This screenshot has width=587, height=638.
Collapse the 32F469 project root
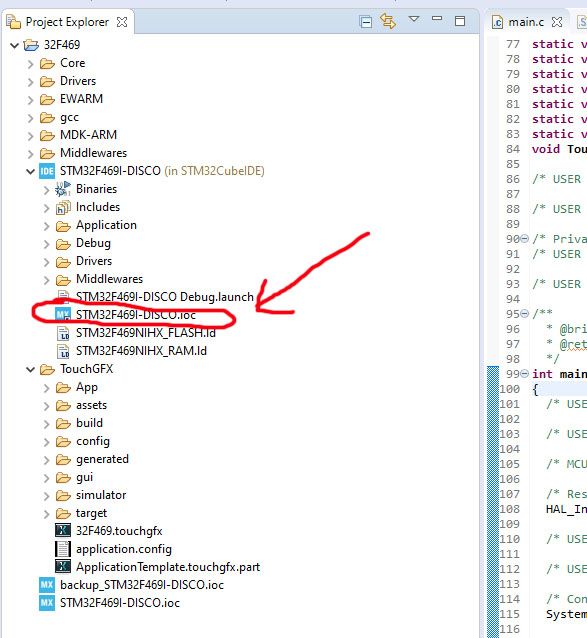click(x=14, y=45)
